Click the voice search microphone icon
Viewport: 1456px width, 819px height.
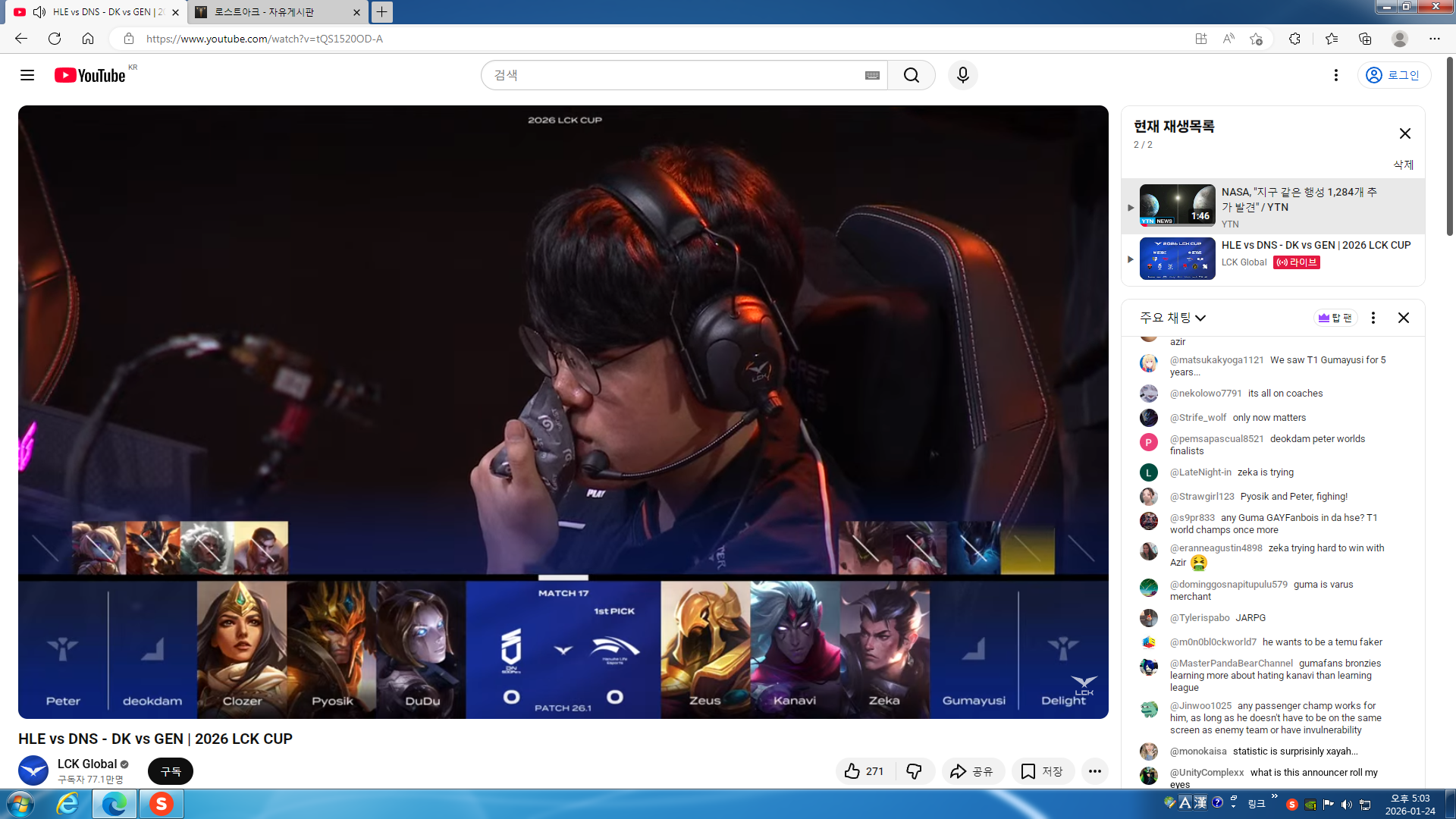pyautogui.click(x=962, y=75)
